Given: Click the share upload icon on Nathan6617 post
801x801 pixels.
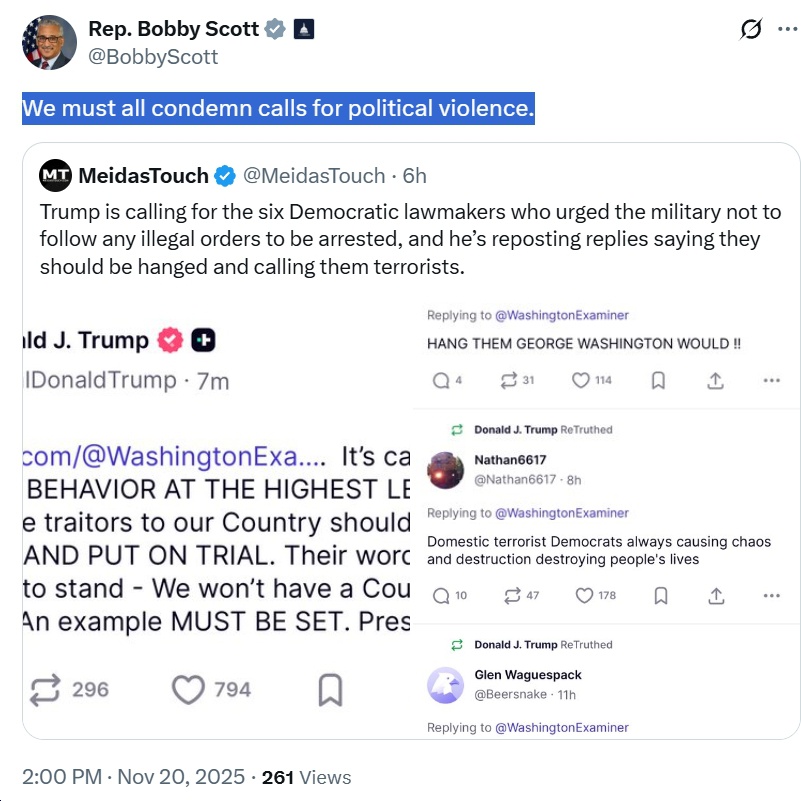Looking at the screenshot, I should 715,596.
